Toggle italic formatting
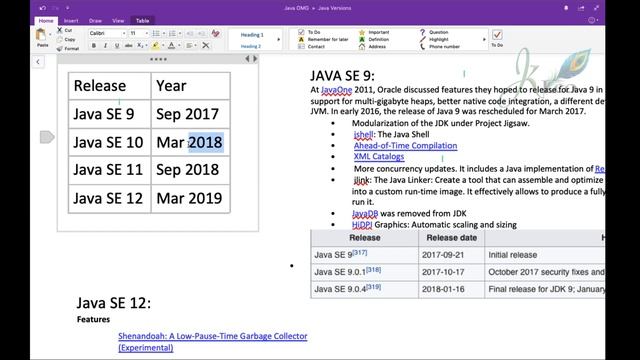 tap(105, 46)
